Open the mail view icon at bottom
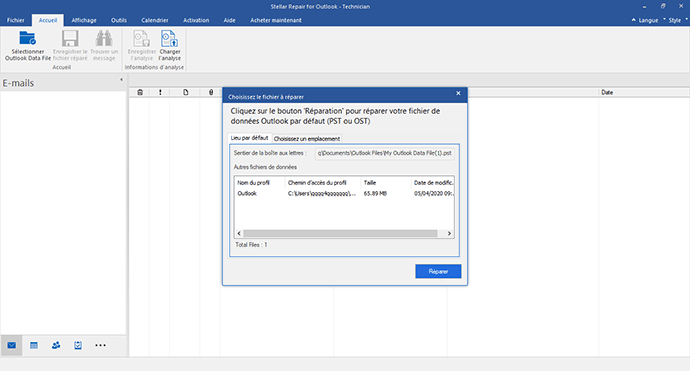This screenshot has width=690, height=371. click(x=11, y=345)
